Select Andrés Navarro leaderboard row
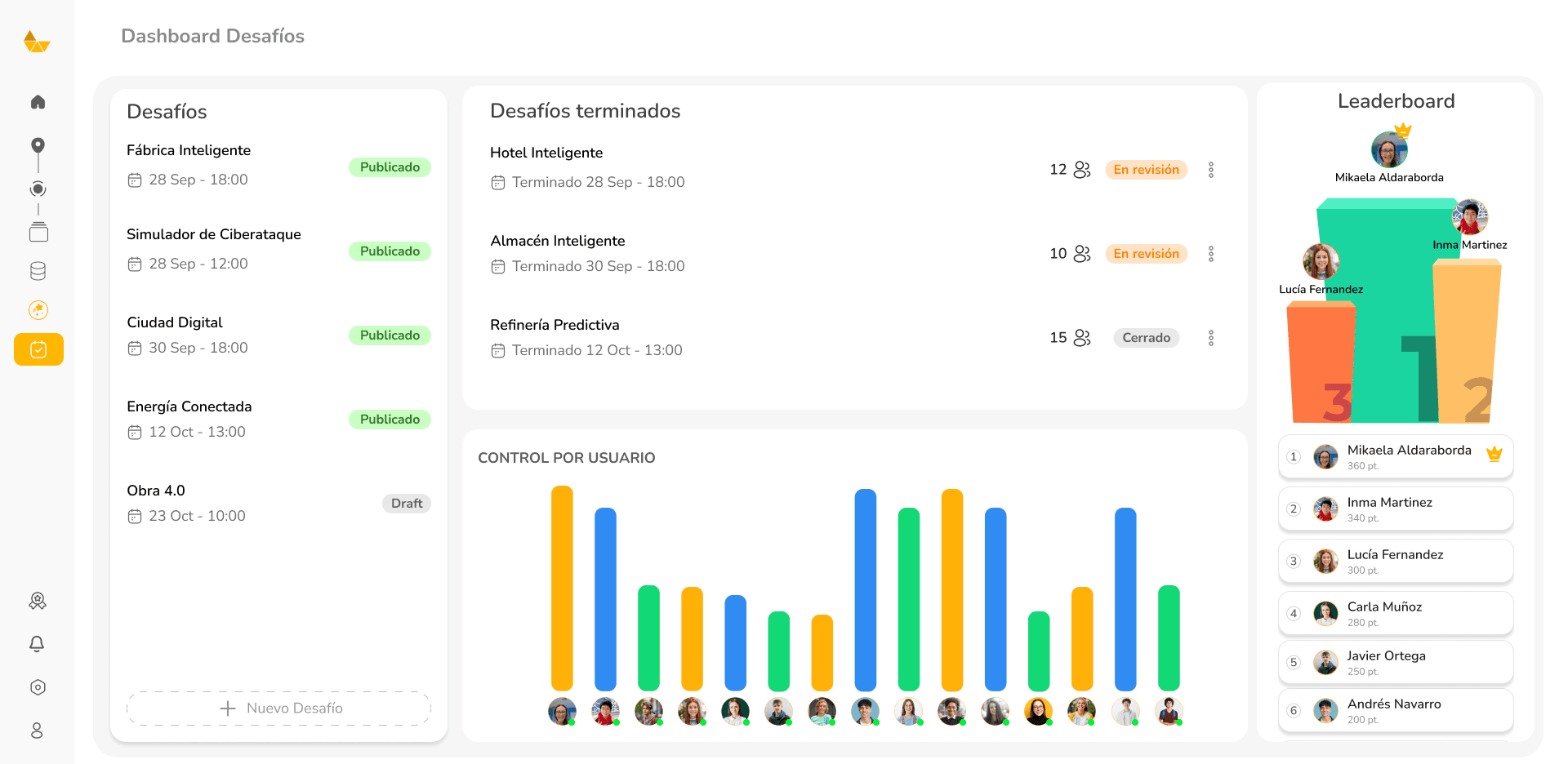The width and height of the screenshot is (1568, 764). 1396,711
